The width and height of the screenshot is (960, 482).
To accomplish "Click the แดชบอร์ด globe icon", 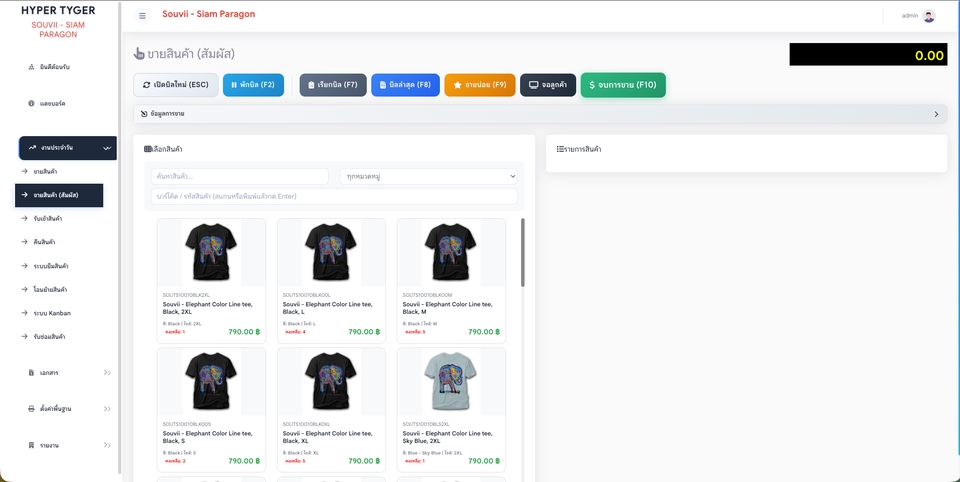I will [x=31, y=104].
